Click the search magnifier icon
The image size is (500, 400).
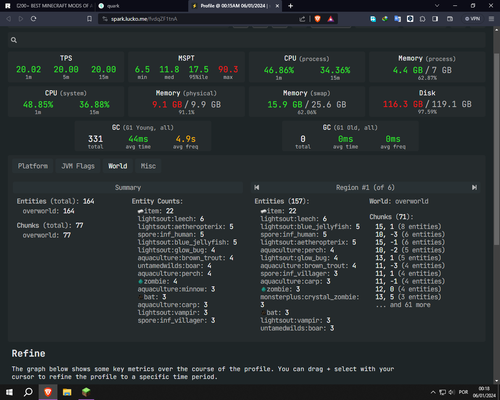tap(14, 40)
